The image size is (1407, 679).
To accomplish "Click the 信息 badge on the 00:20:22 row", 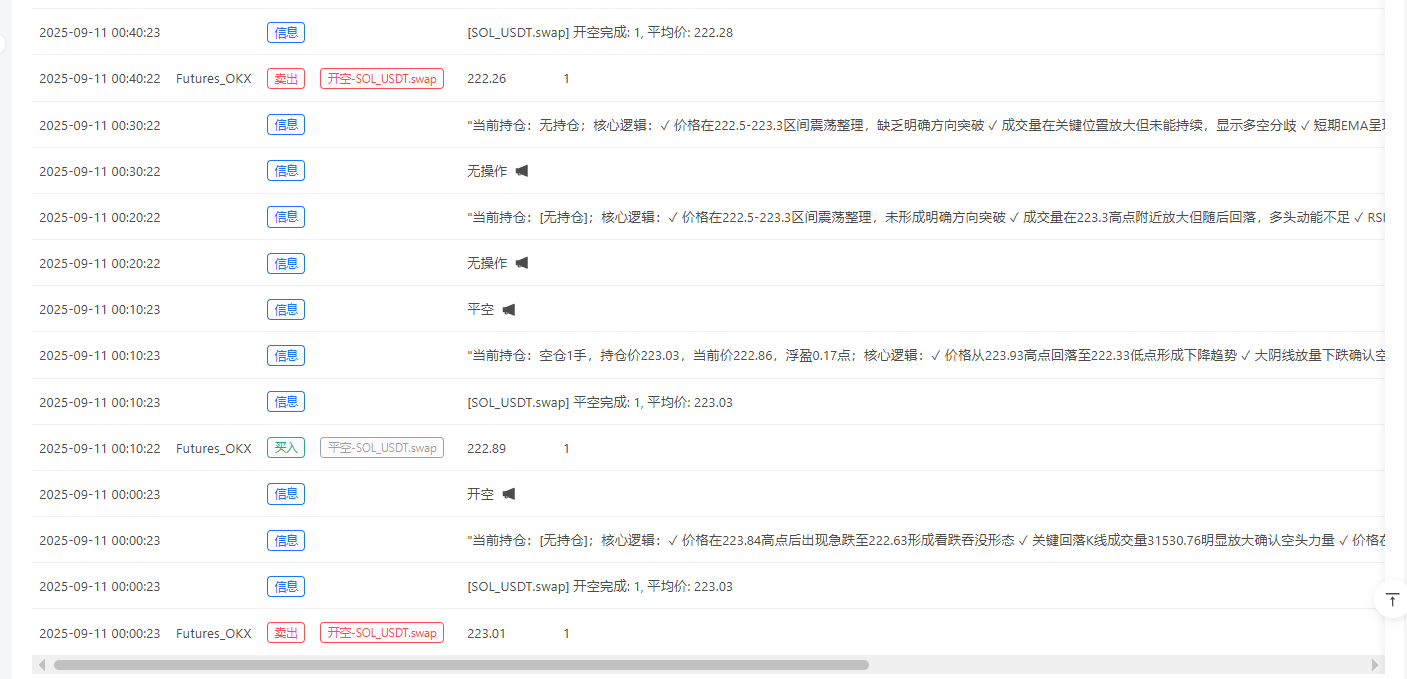I will pyautogui.click(x=286, y=217).
